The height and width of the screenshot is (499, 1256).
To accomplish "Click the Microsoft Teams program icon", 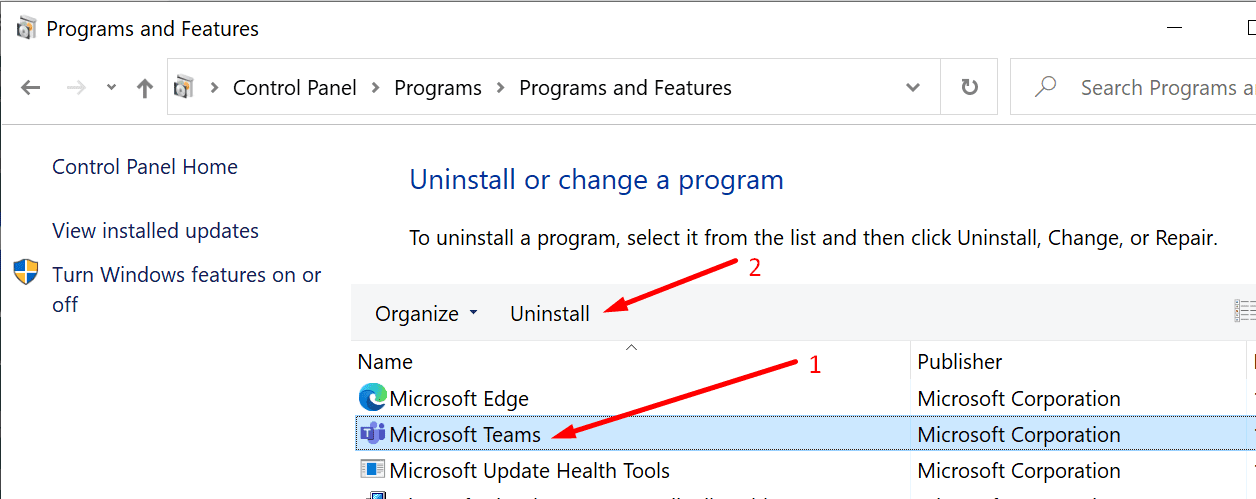I will [x=373, y=435].
